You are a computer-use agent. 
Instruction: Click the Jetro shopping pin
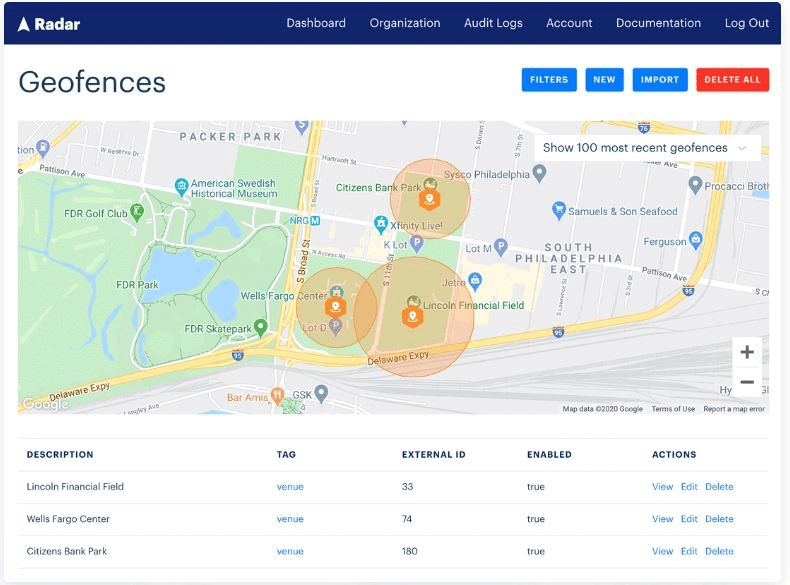click(x=475, y=281)
